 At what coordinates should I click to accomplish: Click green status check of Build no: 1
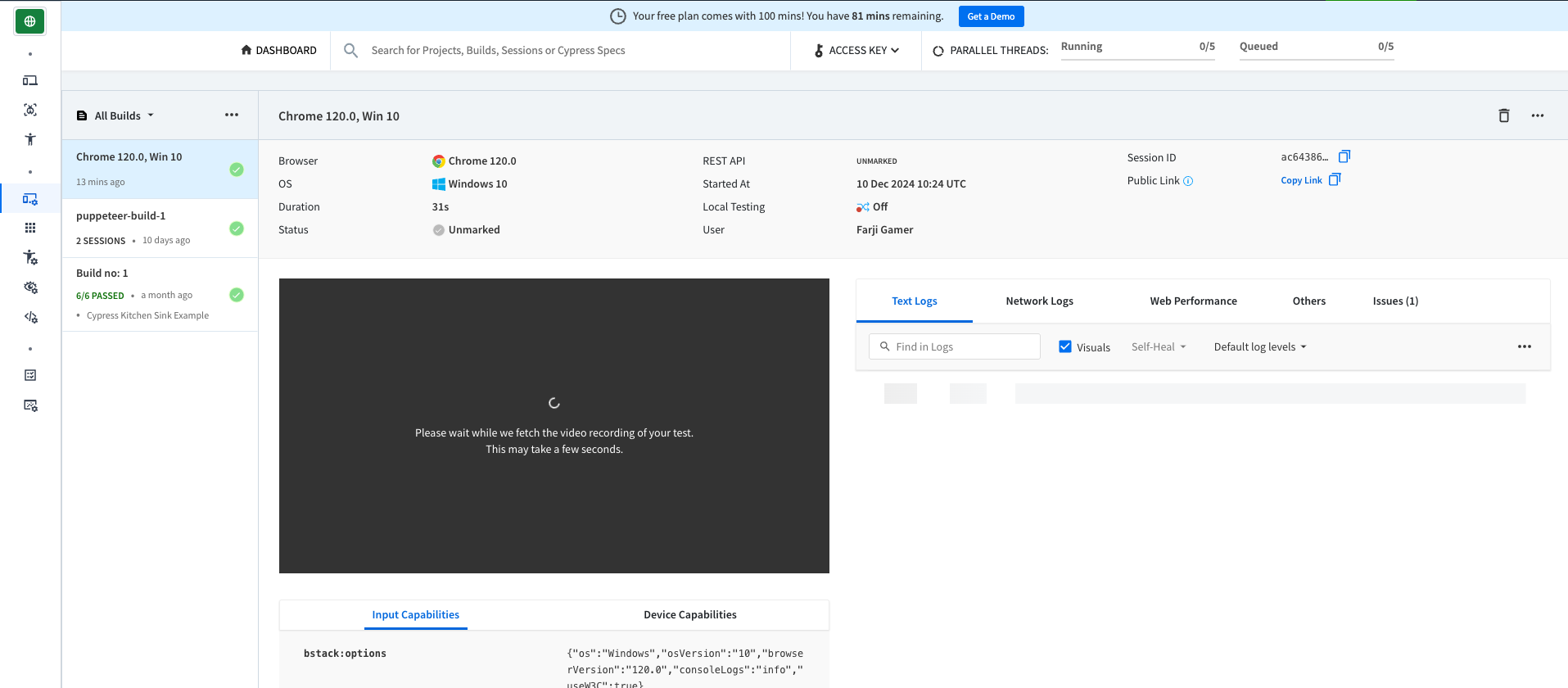tap(237, 295)
